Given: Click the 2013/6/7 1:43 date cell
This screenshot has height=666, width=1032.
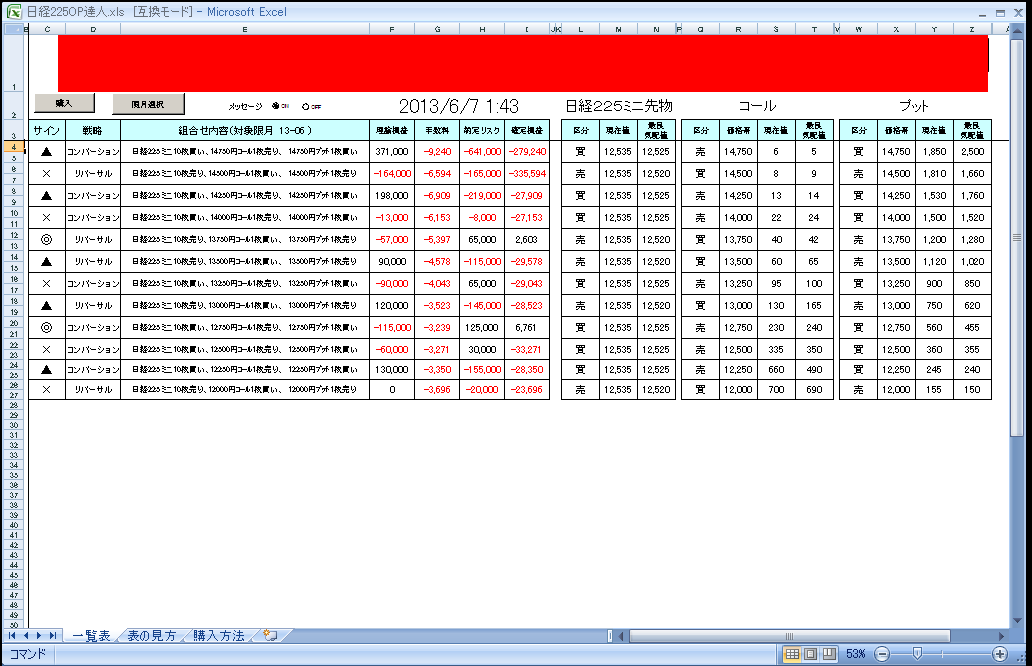Looking at the screenshot, I should [459, 106].
